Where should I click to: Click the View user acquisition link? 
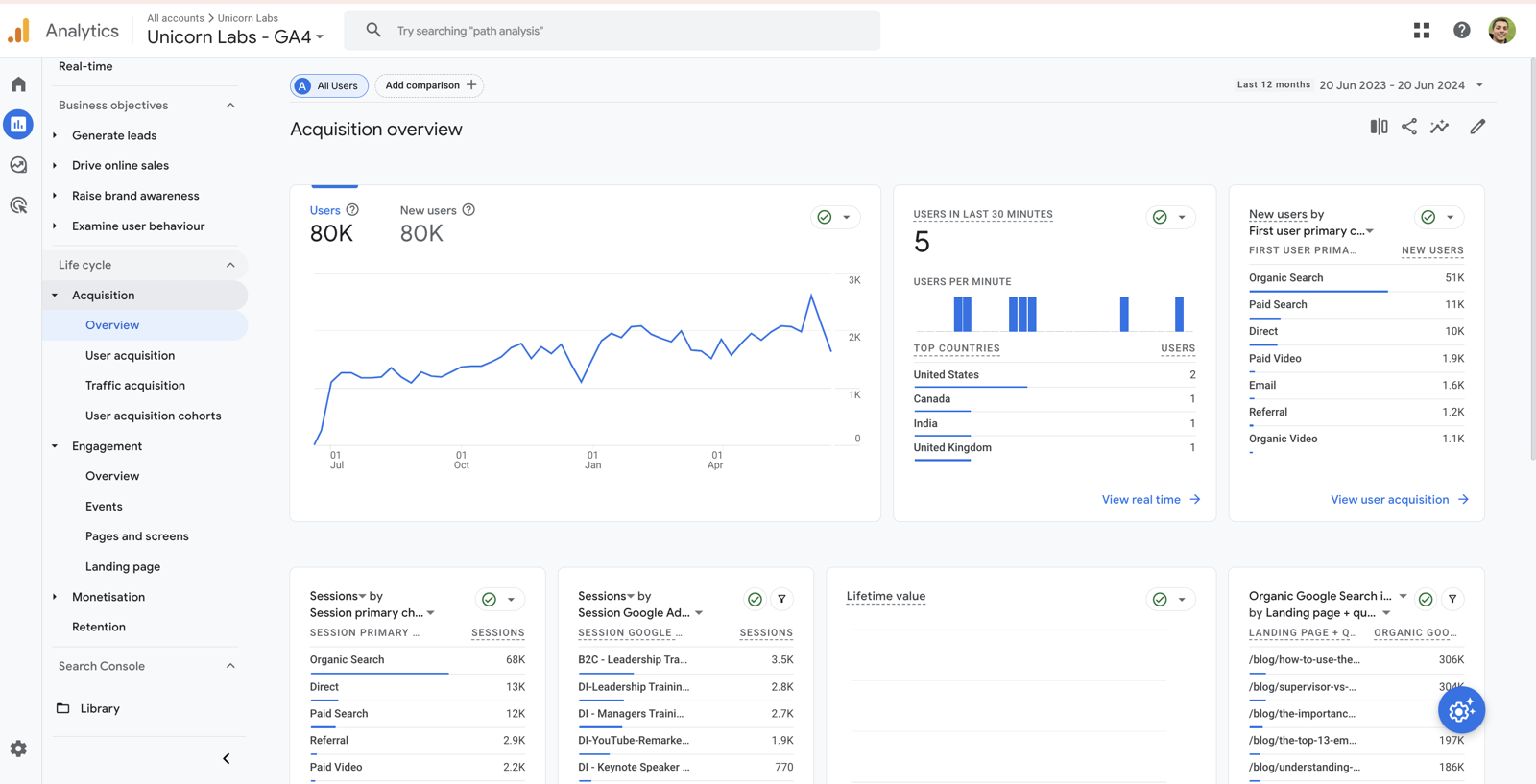(x=1400, y=499)
